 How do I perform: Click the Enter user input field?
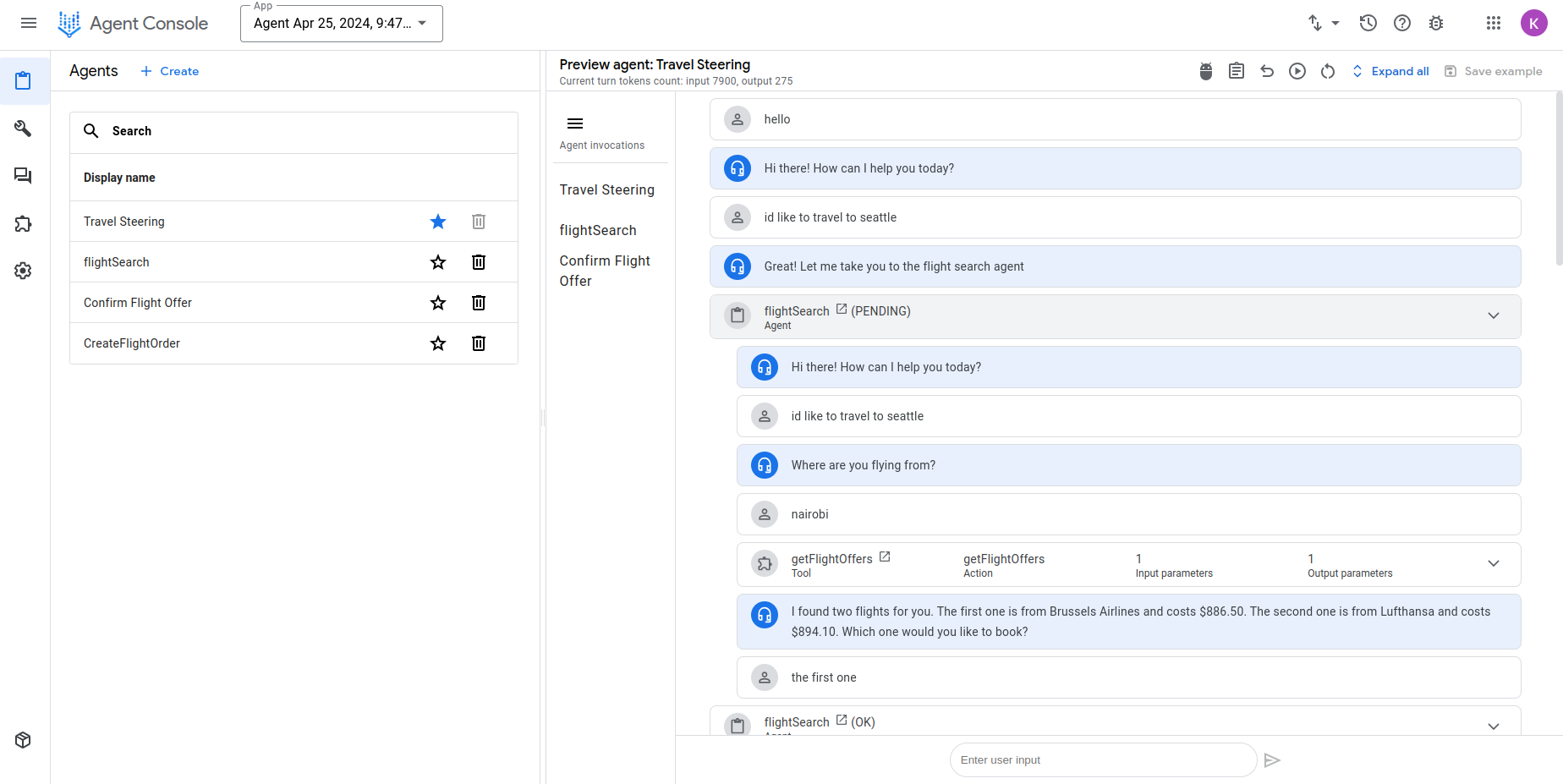pos(1103,760)
